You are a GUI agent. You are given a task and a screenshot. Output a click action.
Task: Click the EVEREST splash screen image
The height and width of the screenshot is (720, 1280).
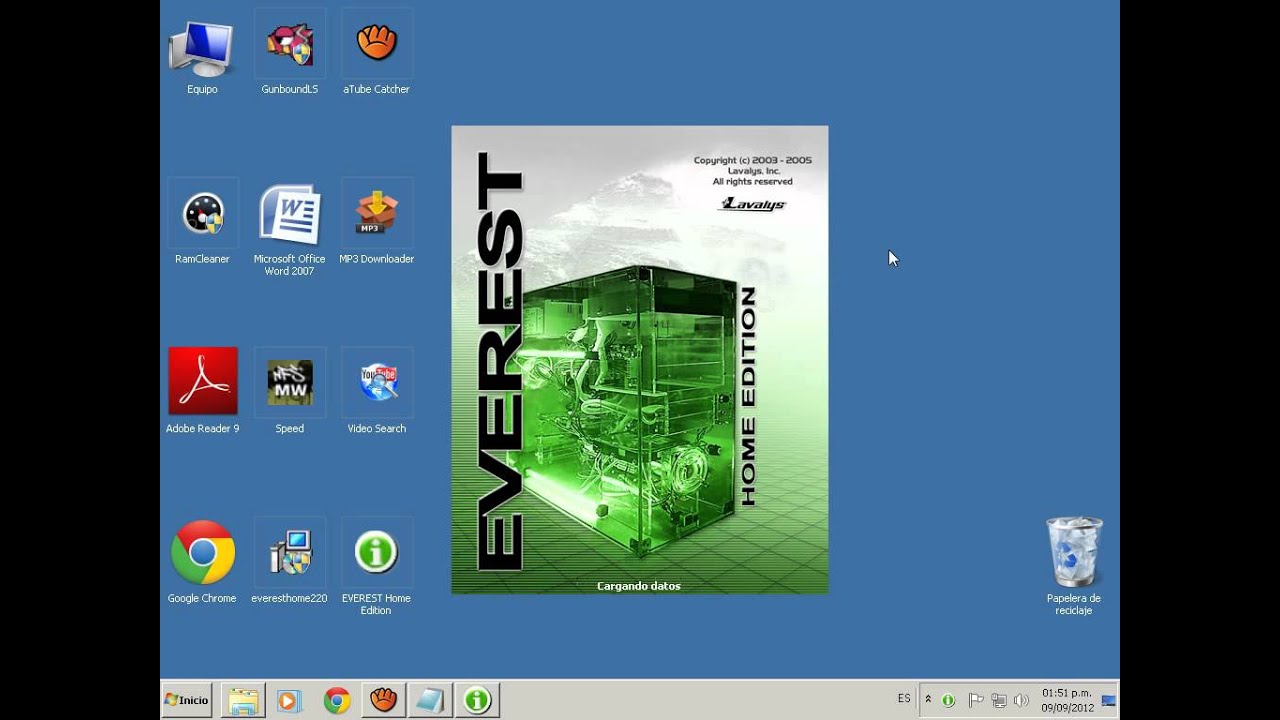[x=640, y=360]
